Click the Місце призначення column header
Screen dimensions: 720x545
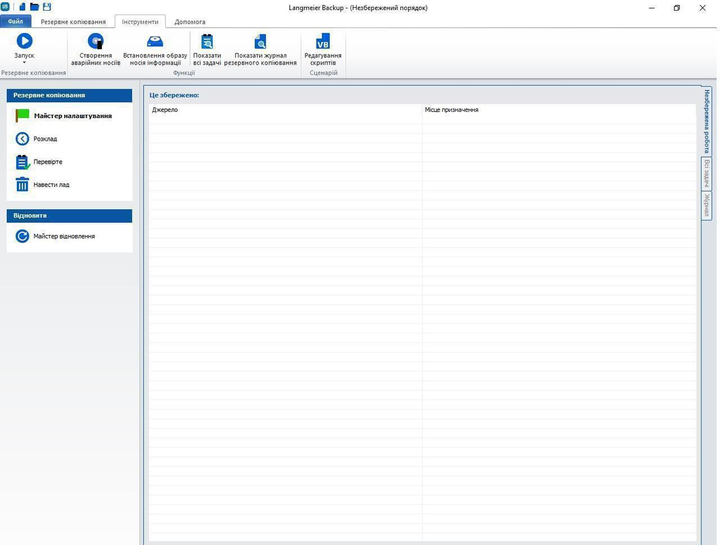point(559,110)
